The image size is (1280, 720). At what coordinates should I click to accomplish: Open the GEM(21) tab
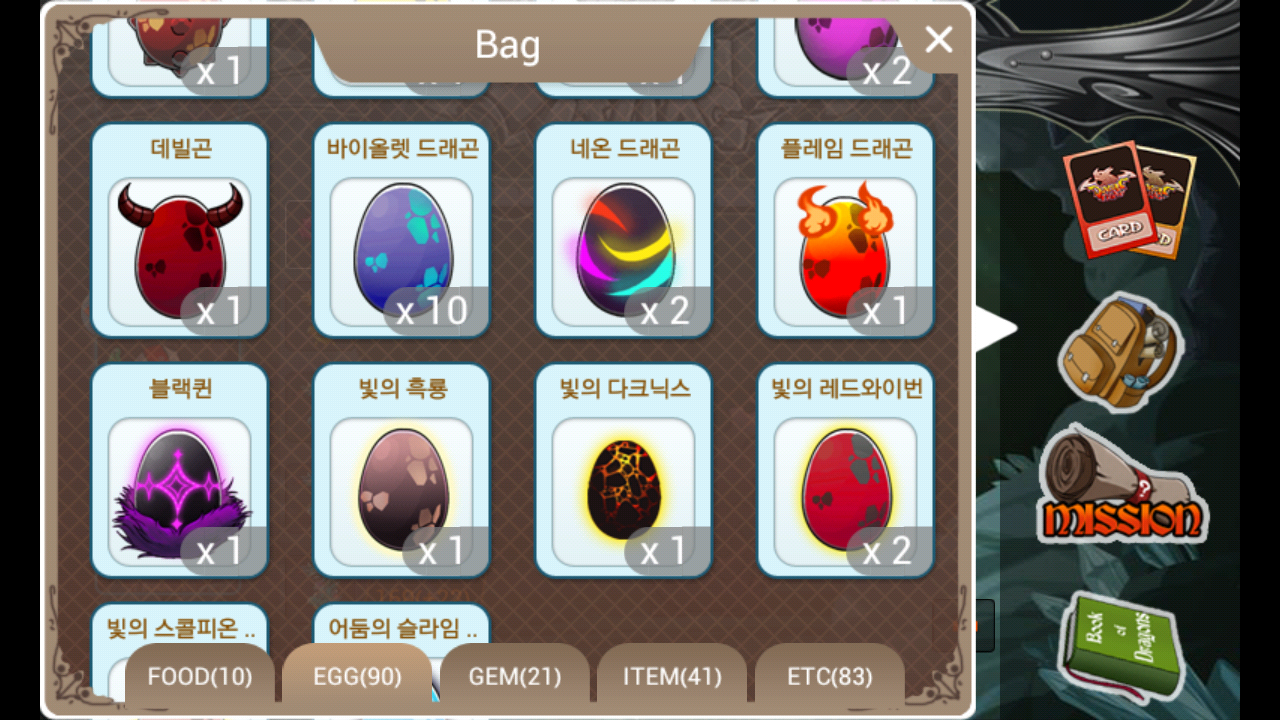point(515,677)
